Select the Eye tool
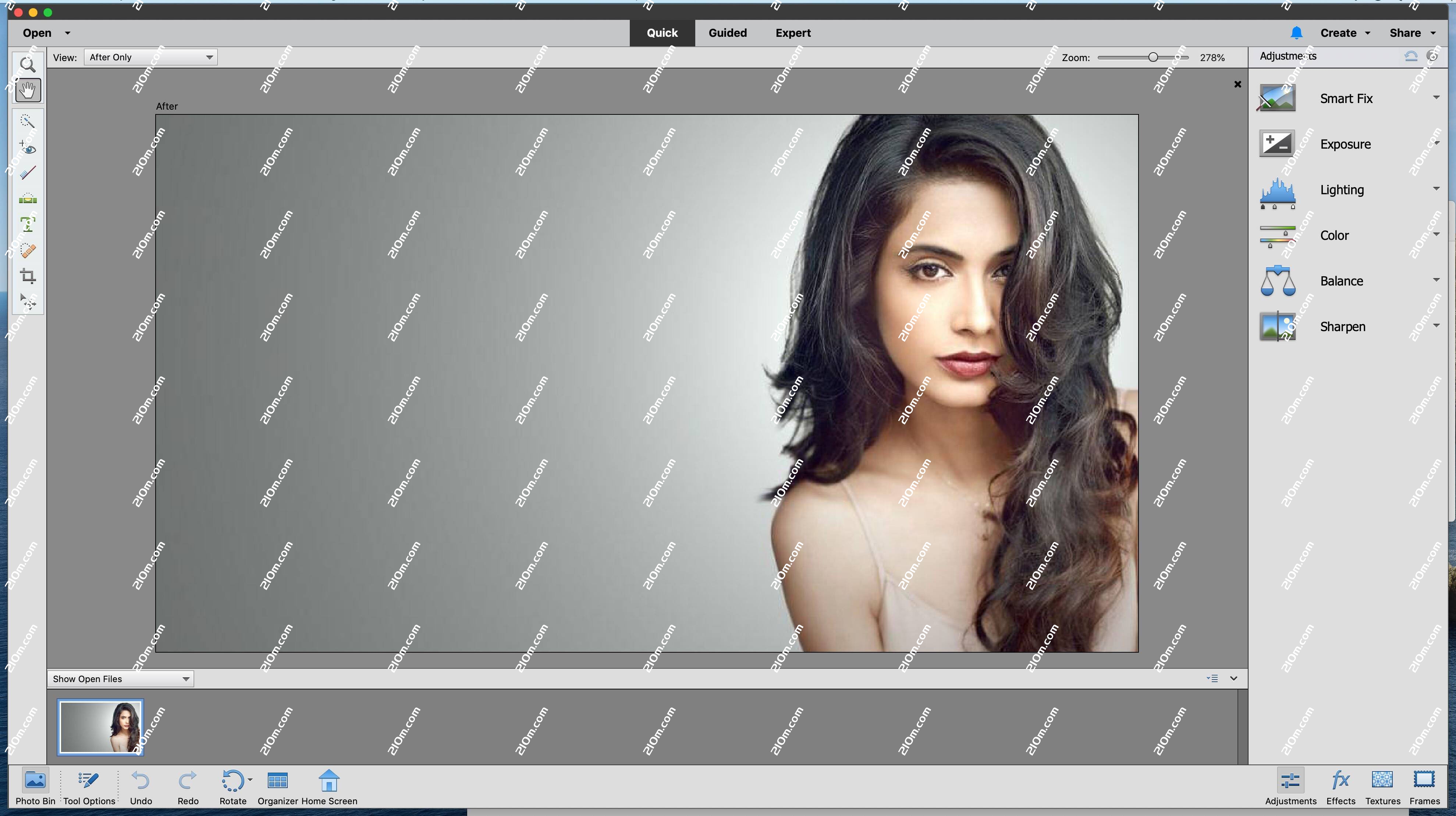 [x=28, y=148]
